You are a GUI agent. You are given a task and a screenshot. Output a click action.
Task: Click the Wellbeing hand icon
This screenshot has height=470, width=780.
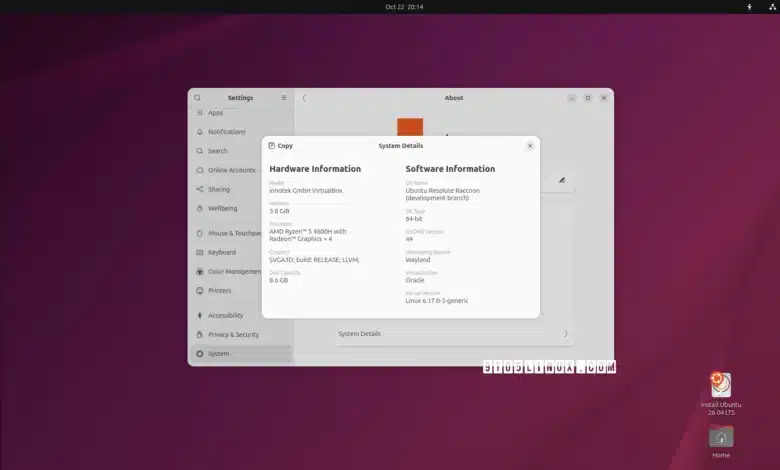[199, 208]
